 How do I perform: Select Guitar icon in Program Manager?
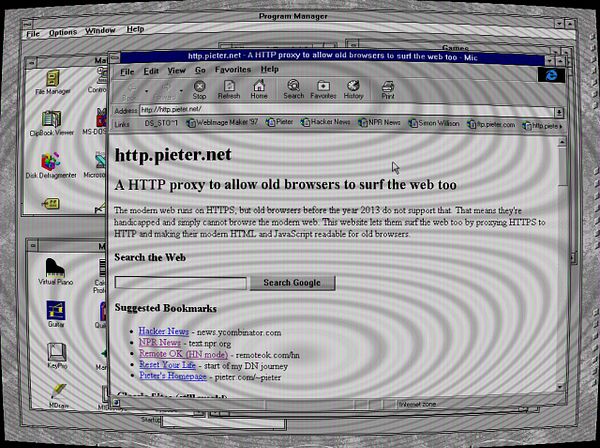click(56, 314)
